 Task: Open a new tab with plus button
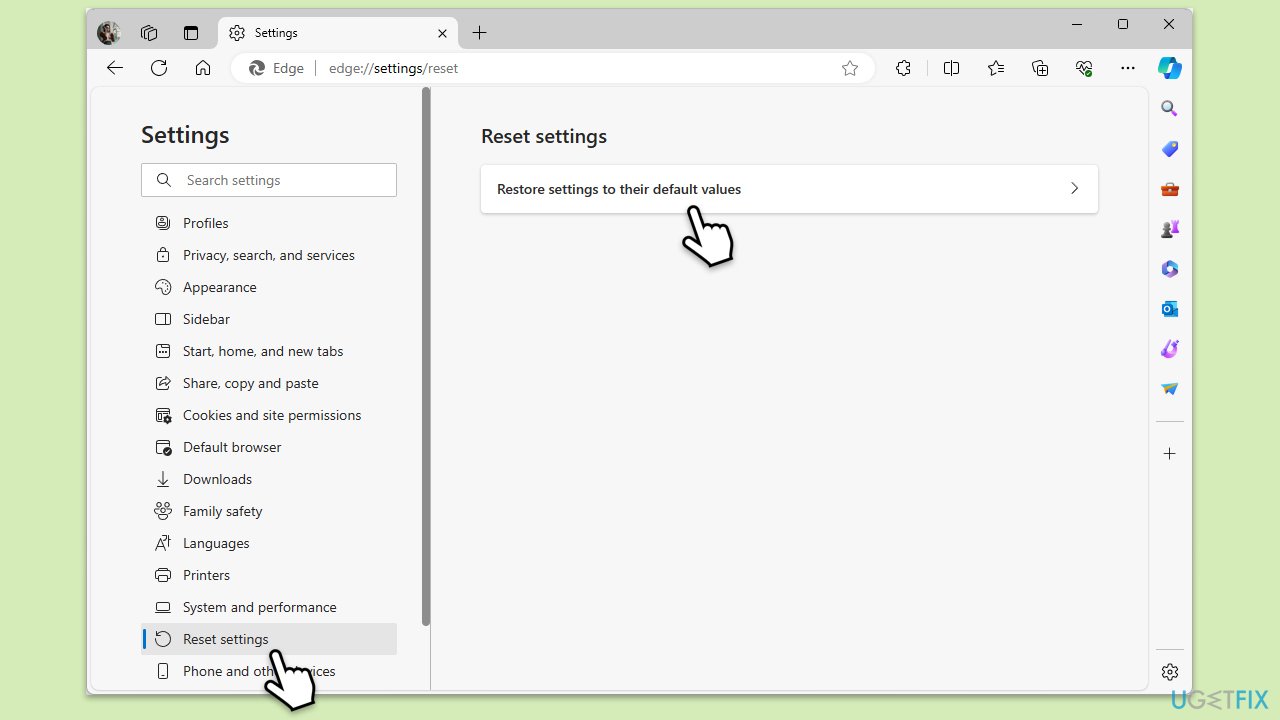[x=480, y=33]
